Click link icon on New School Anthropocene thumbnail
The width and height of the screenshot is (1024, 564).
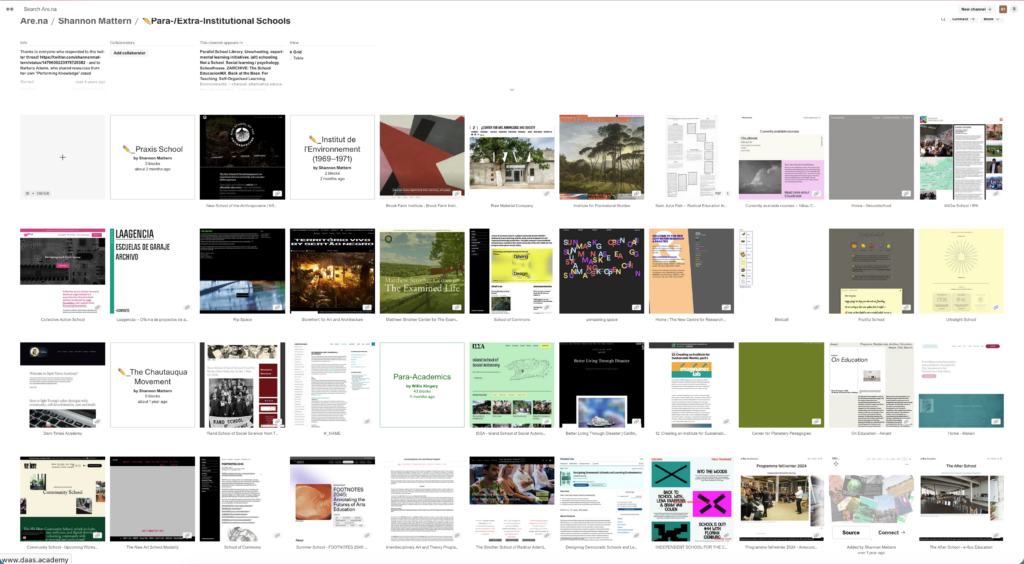tap(277, 194)
